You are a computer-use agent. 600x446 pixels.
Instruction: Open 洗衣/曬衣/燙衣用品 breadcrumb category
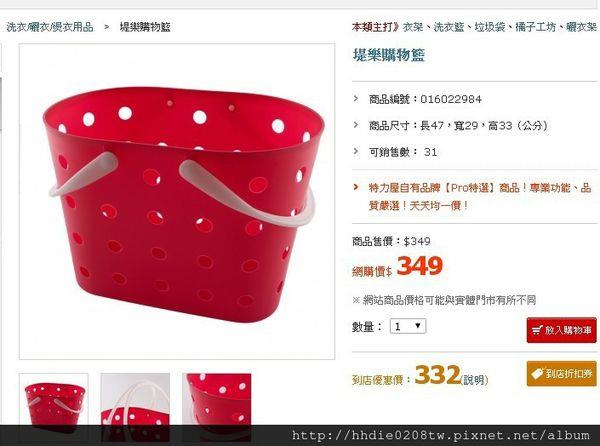coord(50,27)
